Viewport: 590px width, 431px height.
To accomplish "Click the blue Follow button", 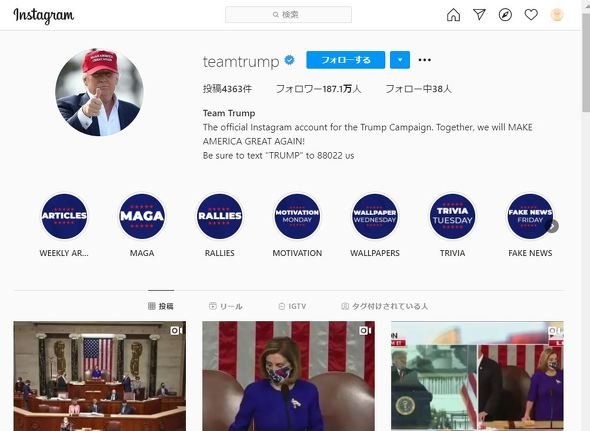I will coord(345,60).
